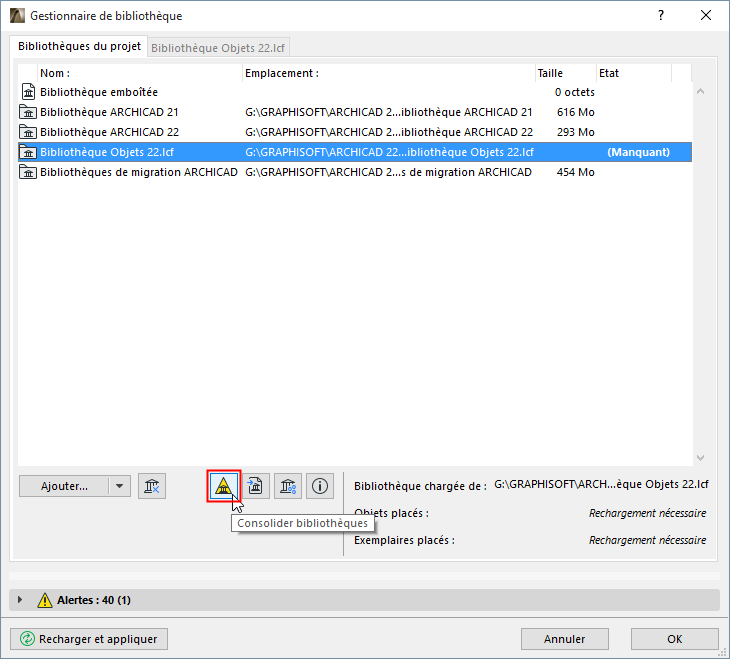Click folder icon of Bibliothèques de migration row
The width and height of the screenshot is (730, 659).
(28, 172)
